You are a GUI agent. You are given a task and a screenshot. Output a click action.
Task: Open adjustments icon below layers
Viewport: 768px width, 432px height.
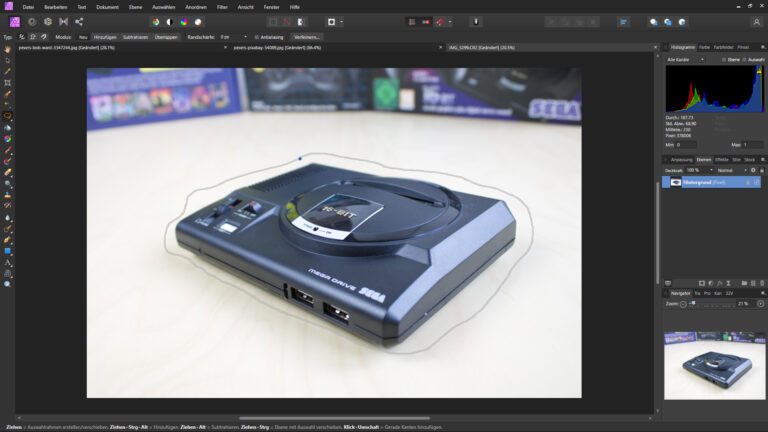coord(711,283)
